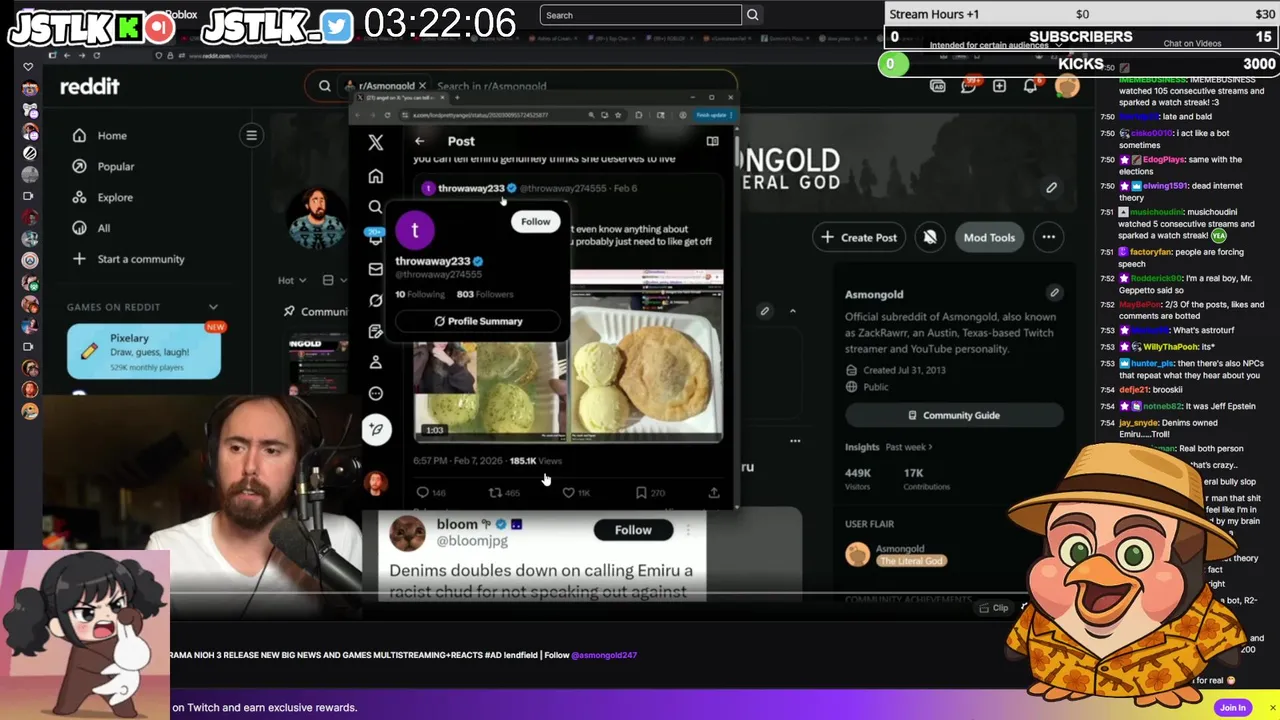Viewport: 1280px width, 720px height.
Task: Open the Past week insights selector
Action: click(909, 447)
